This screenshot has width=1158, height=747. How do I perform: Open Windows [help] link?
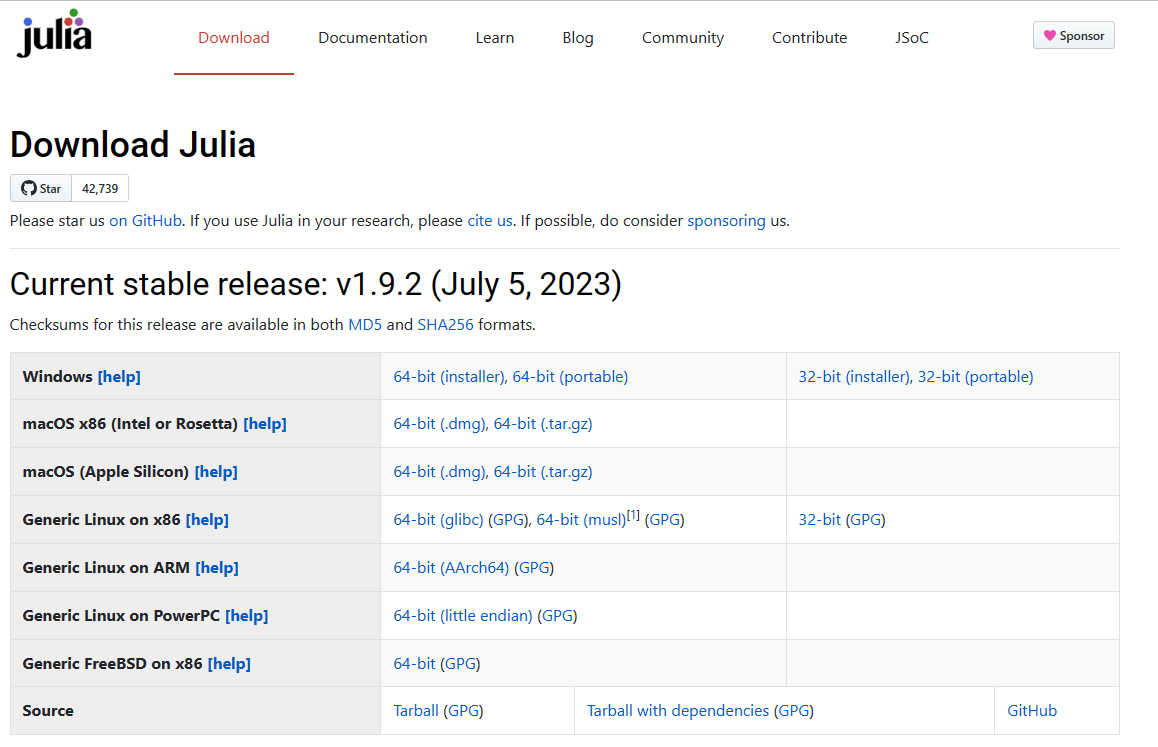tap(119, 377)
